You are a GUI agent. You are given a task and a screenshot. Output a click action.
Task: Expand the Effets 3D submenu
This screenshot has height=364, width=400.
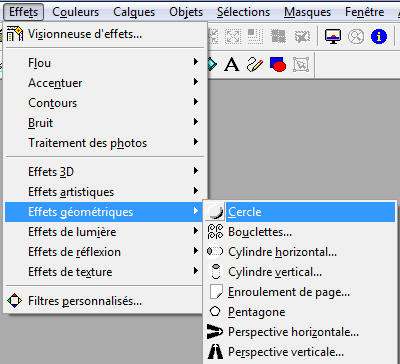pos(105,172)
